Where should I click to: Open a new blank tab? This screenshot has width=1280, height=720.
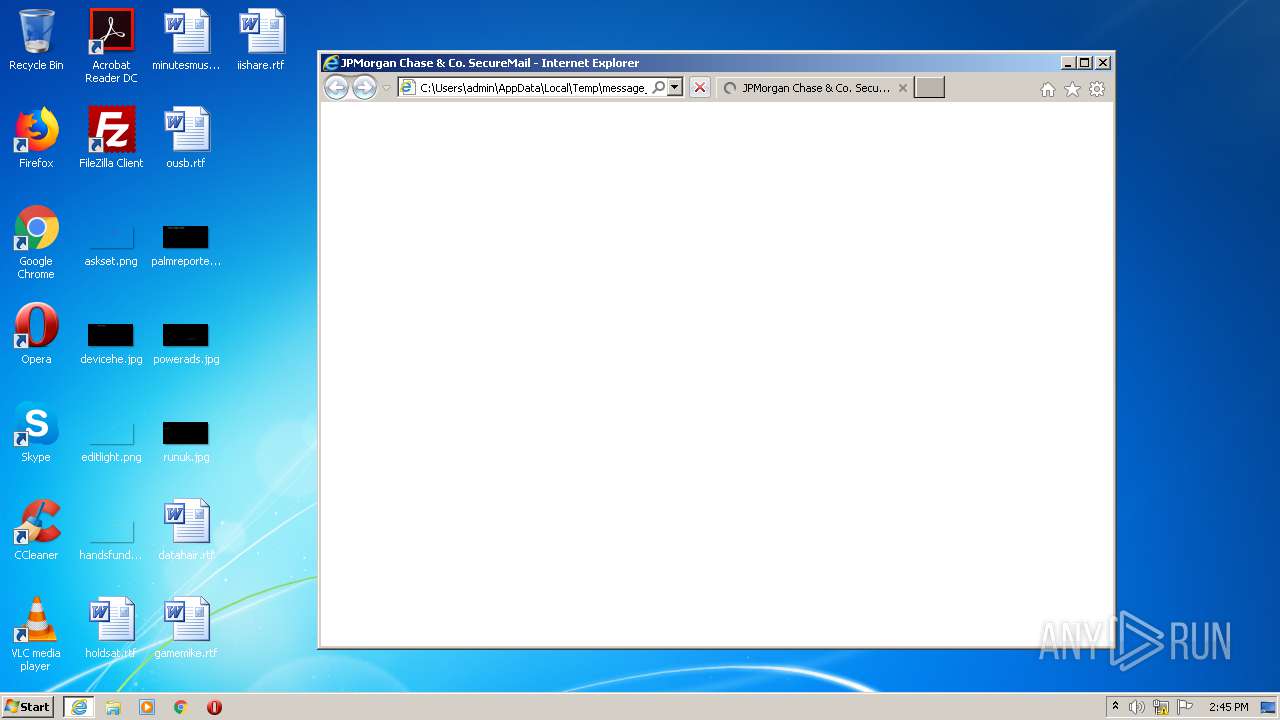pyautogui.click(x=929, y=88)
